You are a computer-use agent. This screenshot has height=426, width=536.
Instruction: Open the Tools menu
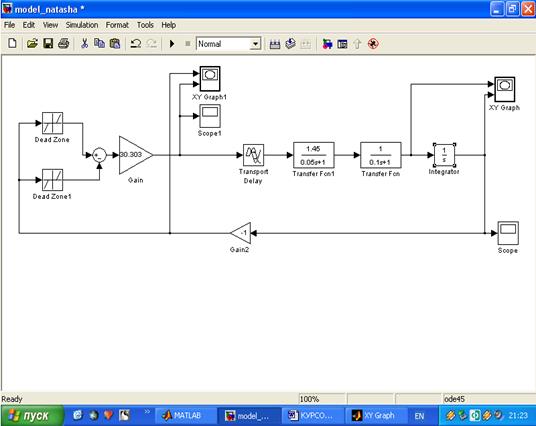(x=145, y=25)
